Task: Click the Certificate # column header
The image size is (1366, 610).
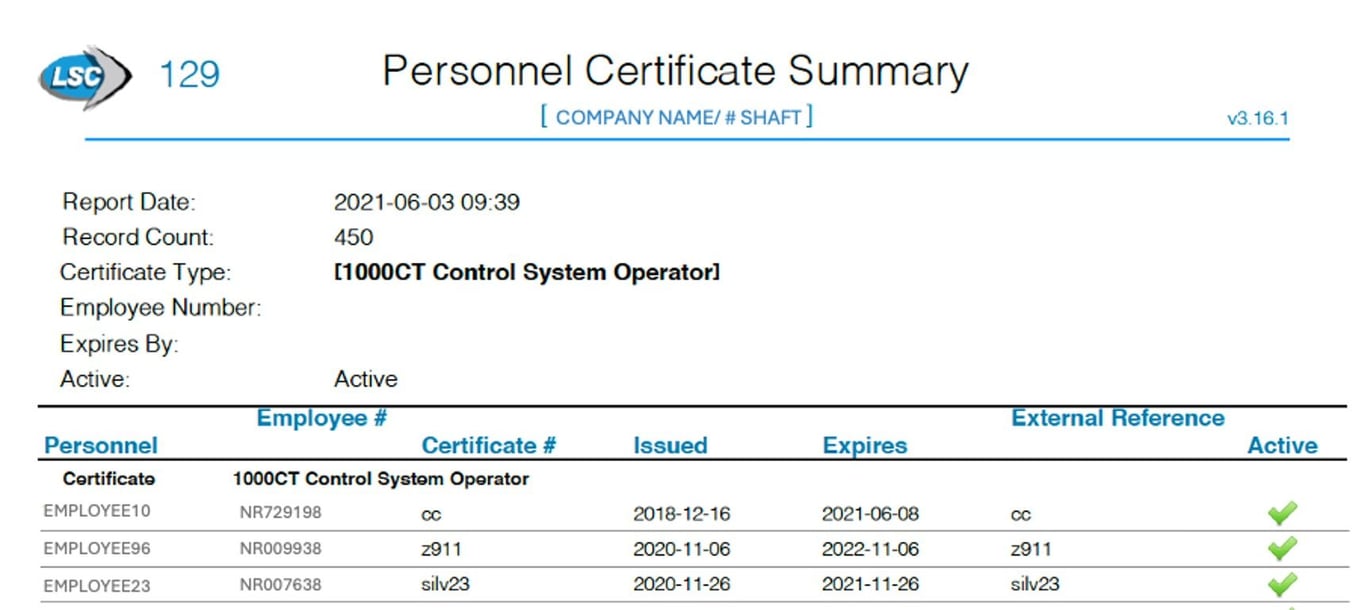Action: click(x=488, y=446)
